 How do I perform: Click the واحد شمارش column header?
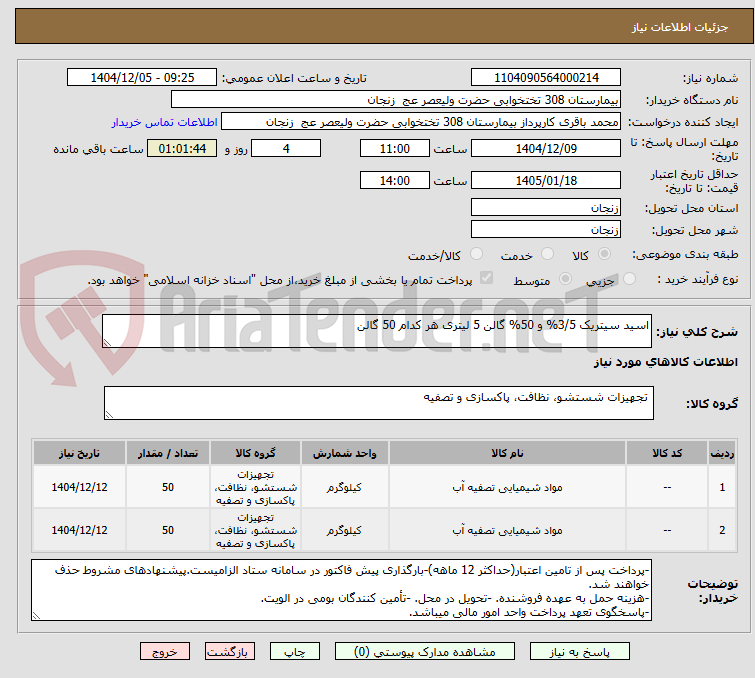pos(344,453)
